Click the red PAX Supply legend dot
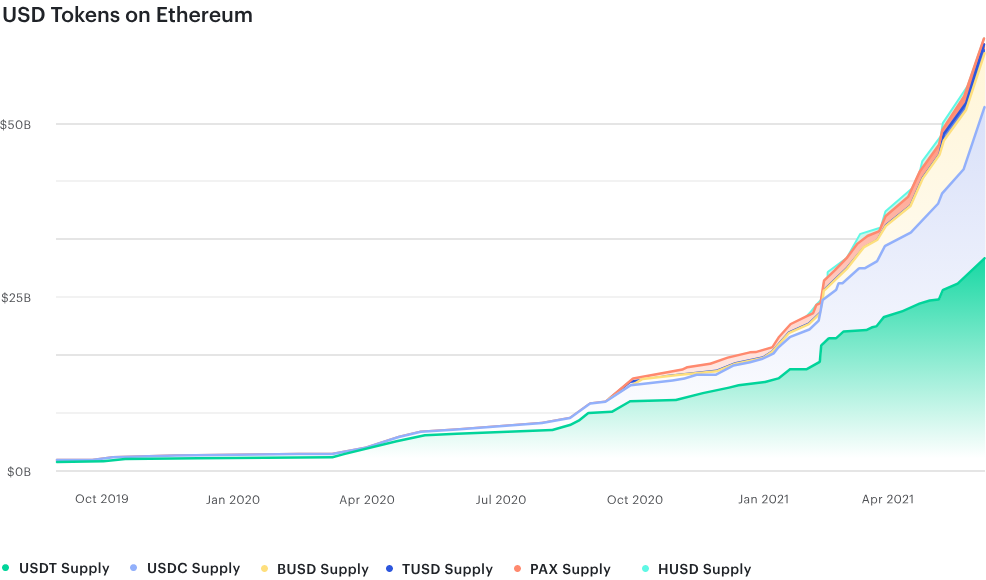This screenshot has width=986, height=580. pyautogui.click(x=517, y=569)
